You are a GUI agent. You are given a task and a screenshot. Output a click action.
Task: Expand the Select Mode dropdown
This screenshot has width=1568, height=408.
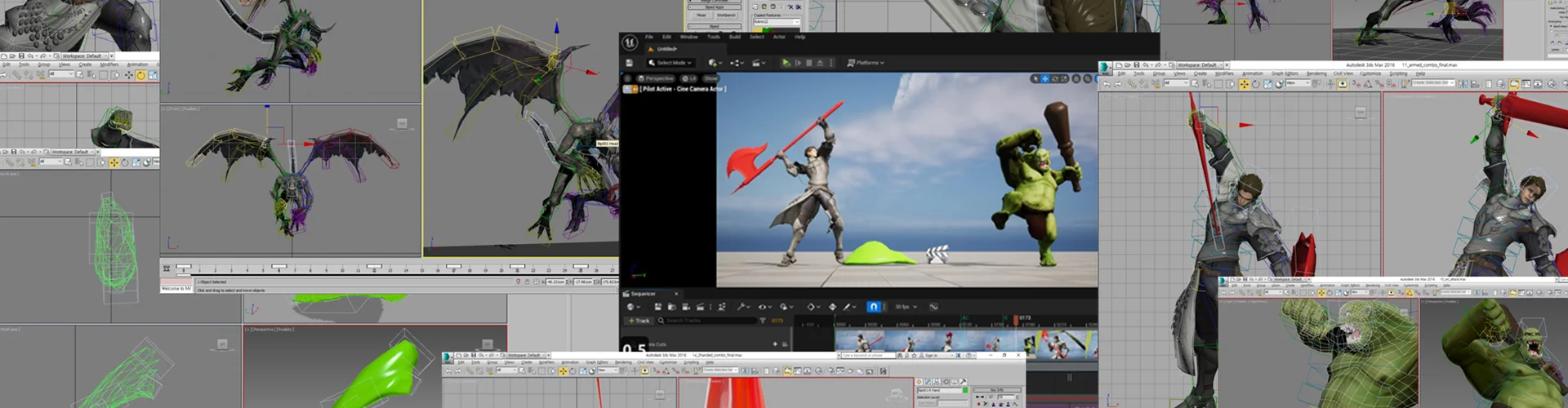671,63
